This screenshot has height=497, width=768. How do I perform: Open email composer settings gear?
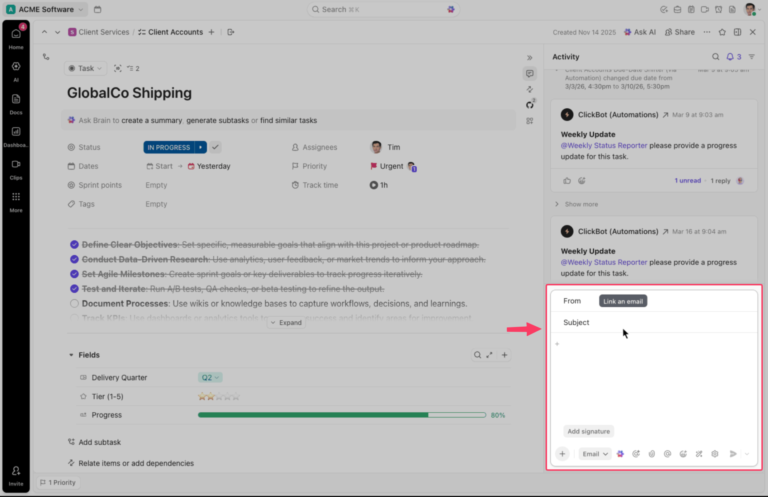tap(715, 454)
